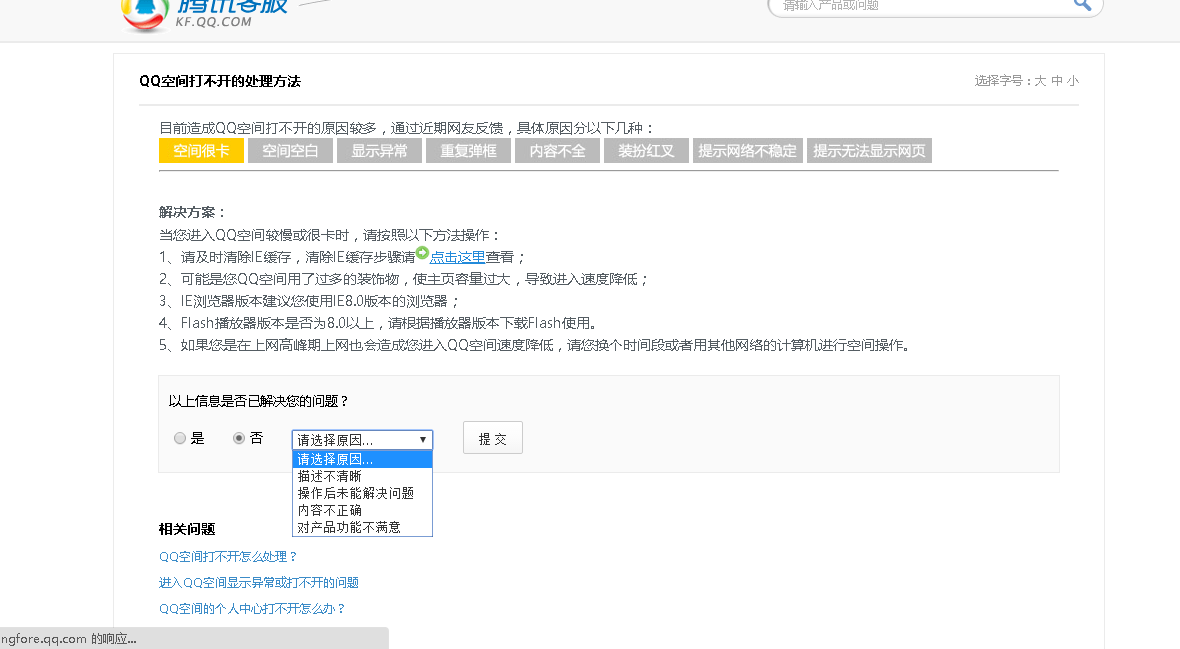
Task: Click the 提交 submit button
Action: (x=493, y=438)
